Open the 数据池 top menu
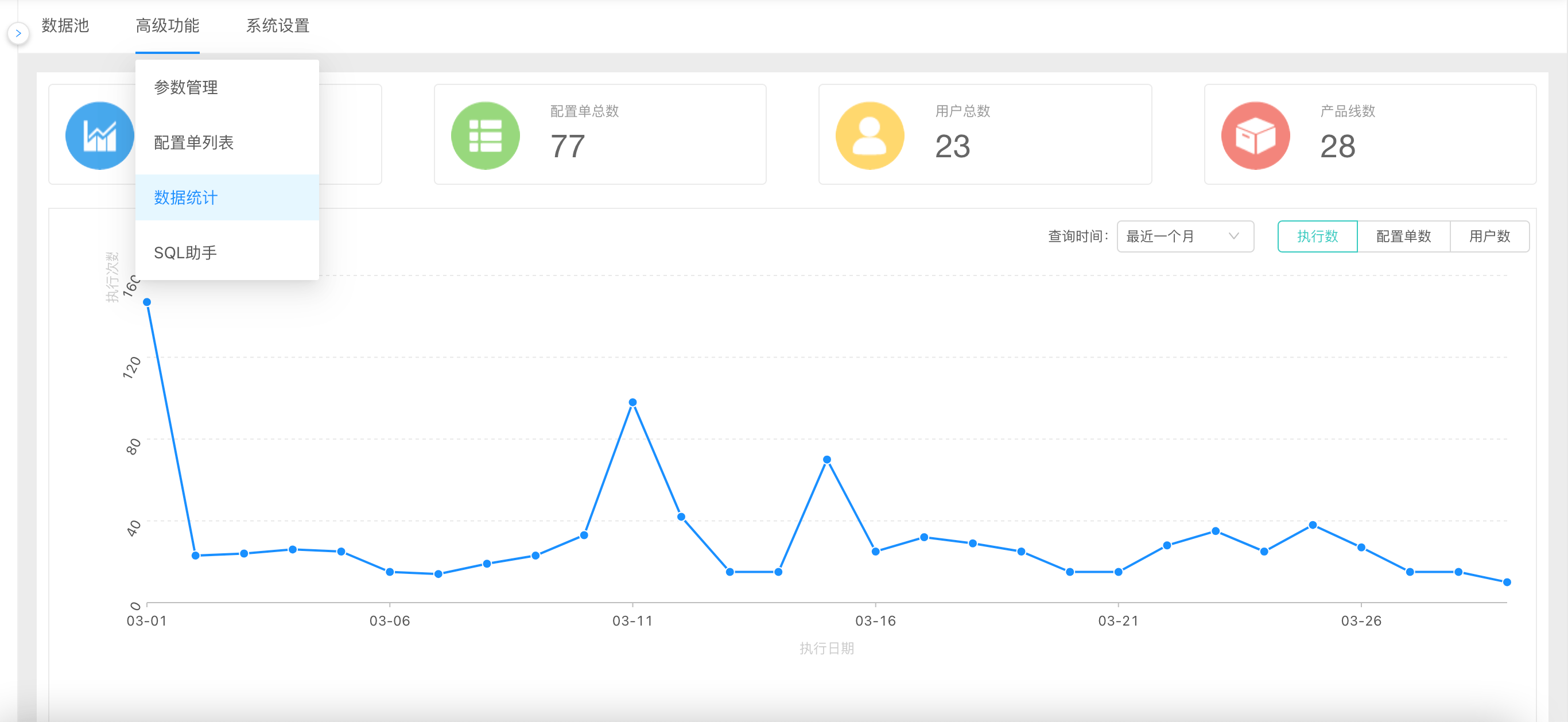Image resolution: width=1568 pixels, height=722 pixels. (65, 26)
